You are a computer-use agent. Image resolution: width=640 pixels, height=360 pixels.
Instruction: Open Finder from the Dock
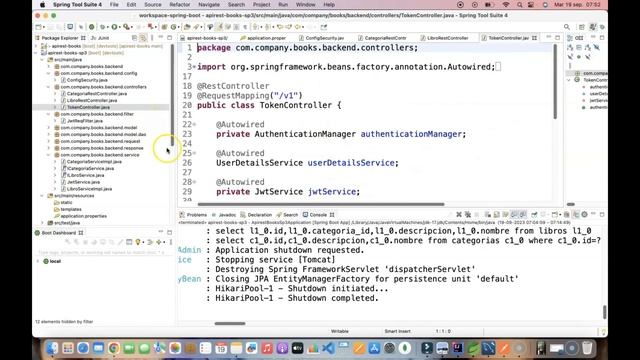coord(52,348)
